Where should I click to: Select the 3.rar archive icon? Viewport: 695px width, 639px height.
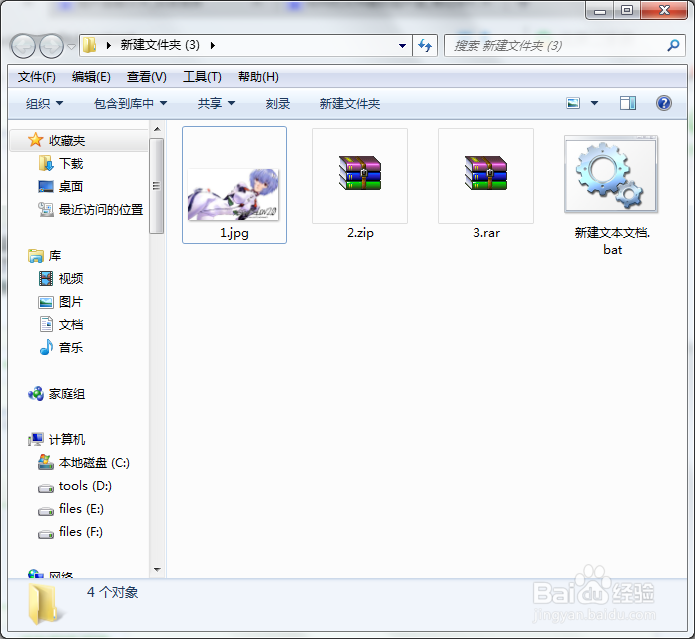(x=486, y=172)
